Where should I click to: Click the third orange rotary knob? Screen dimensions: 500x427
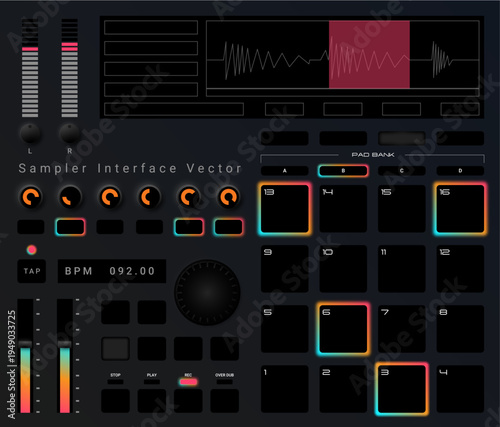coord(110,197)
